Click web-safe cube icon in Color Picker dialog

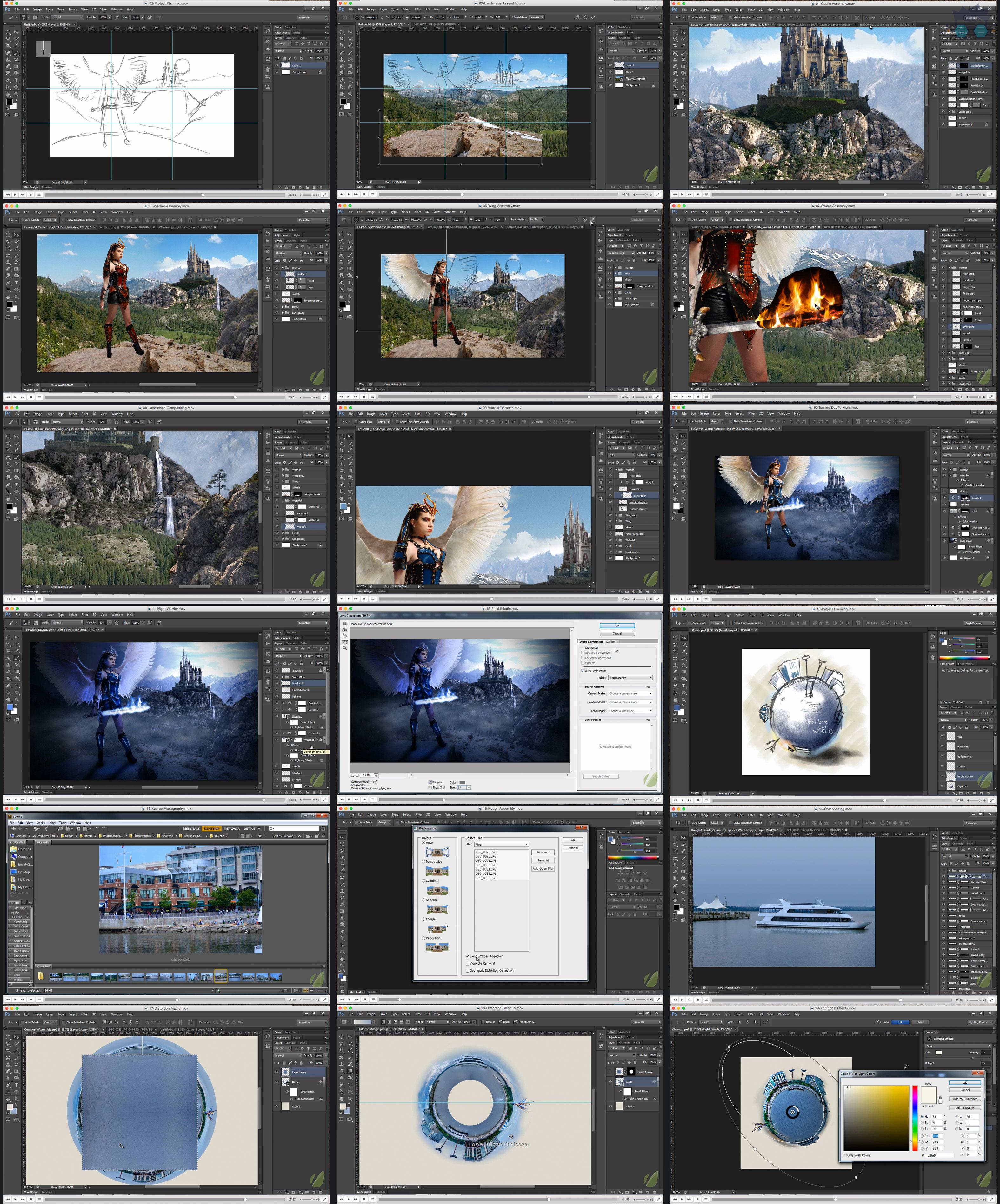point(940,1098)
